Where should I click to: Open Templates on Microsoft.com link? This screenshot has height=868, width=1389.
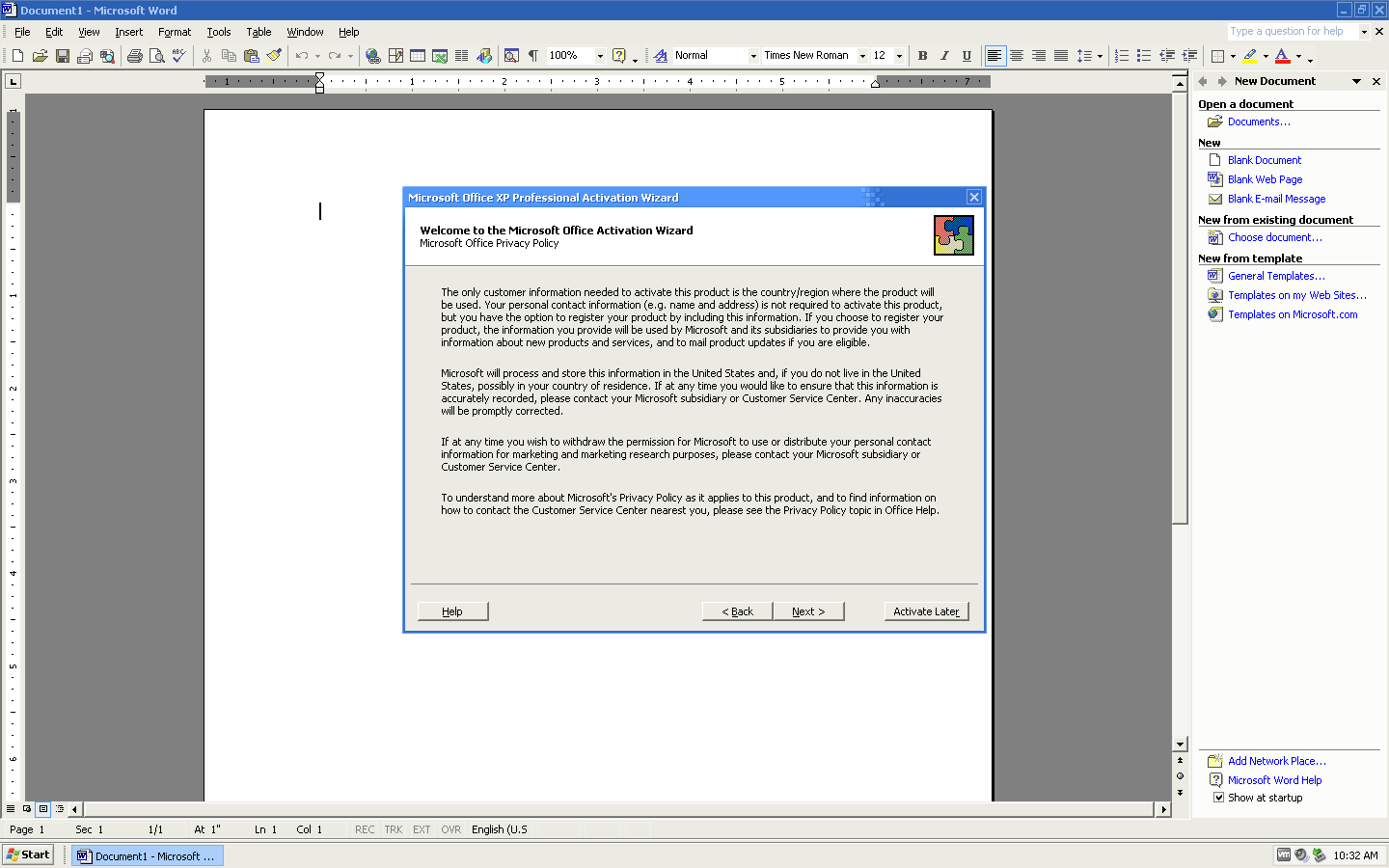[1293, 314]
